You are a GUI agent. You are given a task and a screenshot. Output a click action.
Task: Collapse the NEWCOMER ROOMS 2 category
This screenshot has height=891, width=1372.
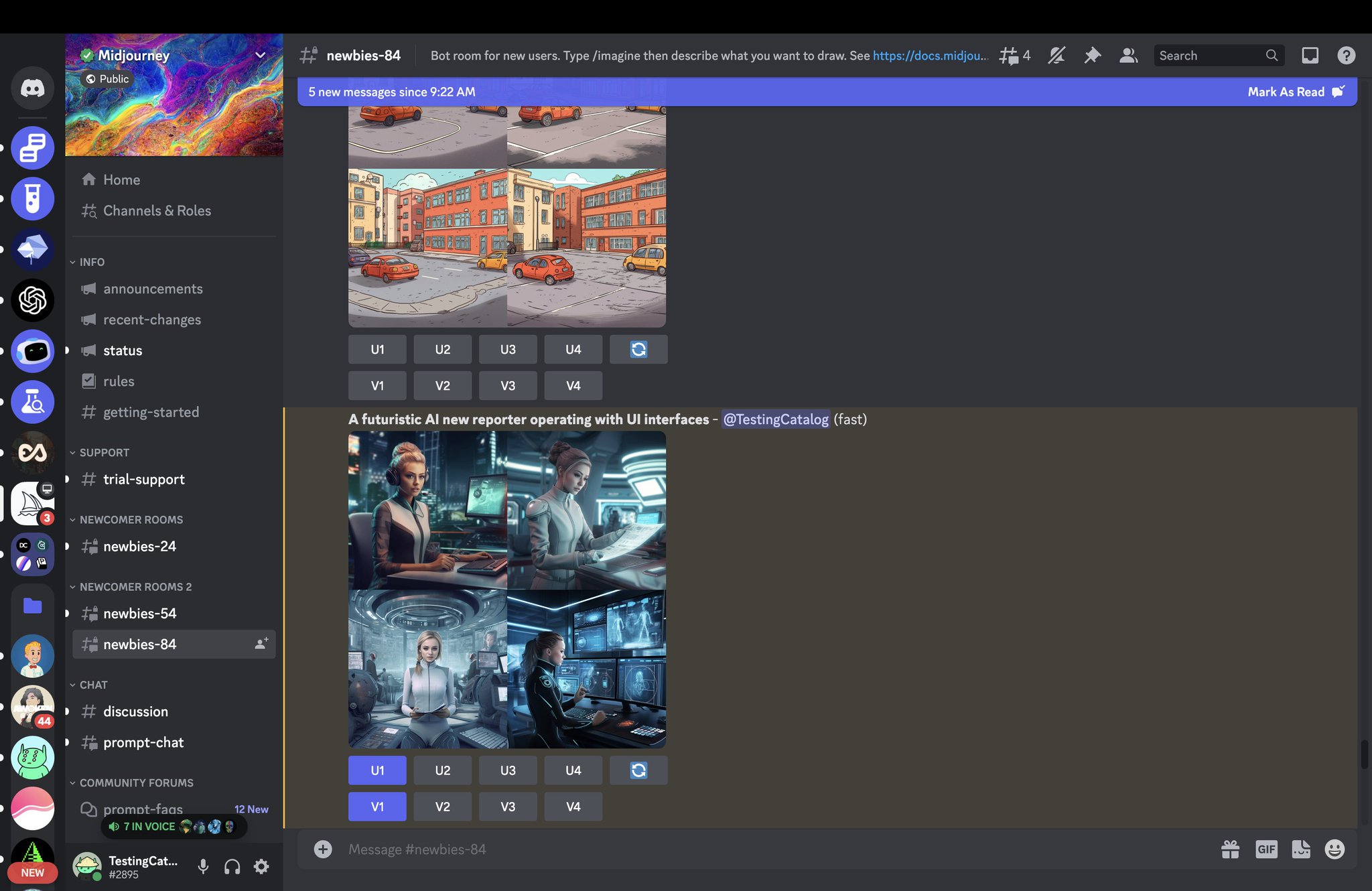pos(131,587)
